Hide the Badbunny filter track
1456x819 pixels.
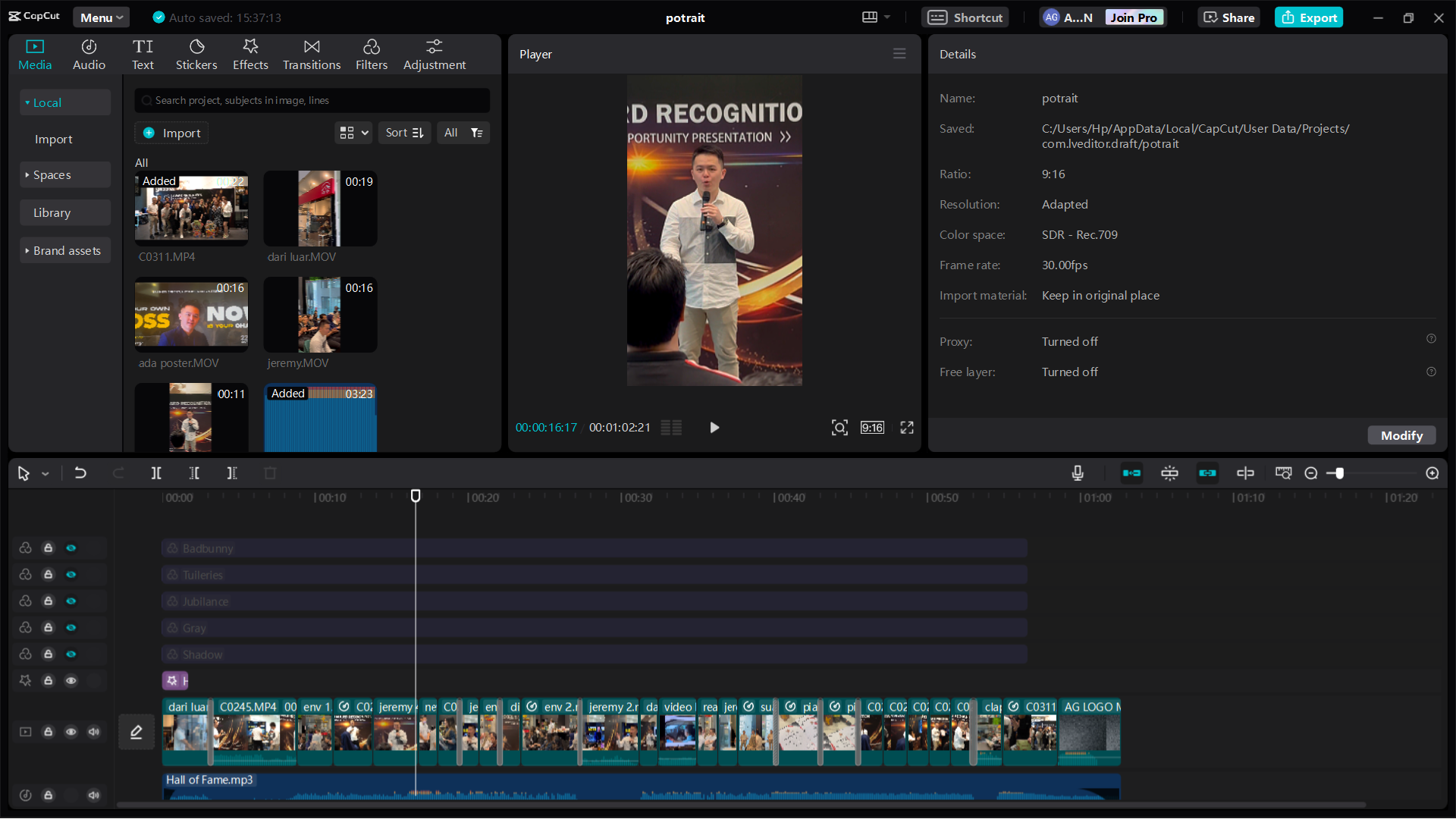(71, 548)
